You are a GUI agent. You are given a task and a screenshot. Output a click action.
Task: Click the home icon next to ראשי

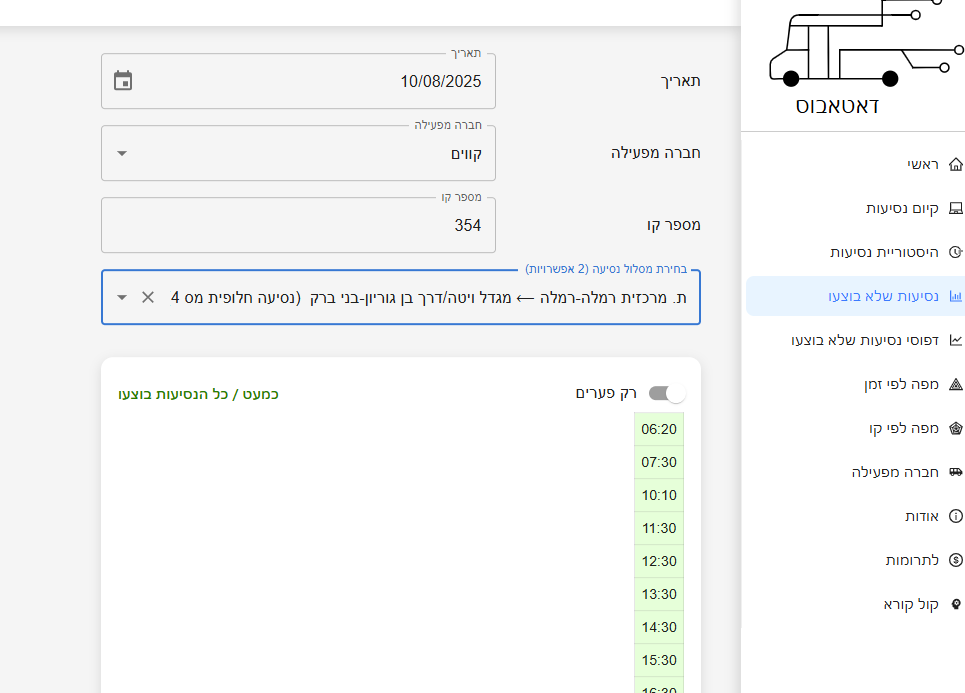(x=955, y=164)
